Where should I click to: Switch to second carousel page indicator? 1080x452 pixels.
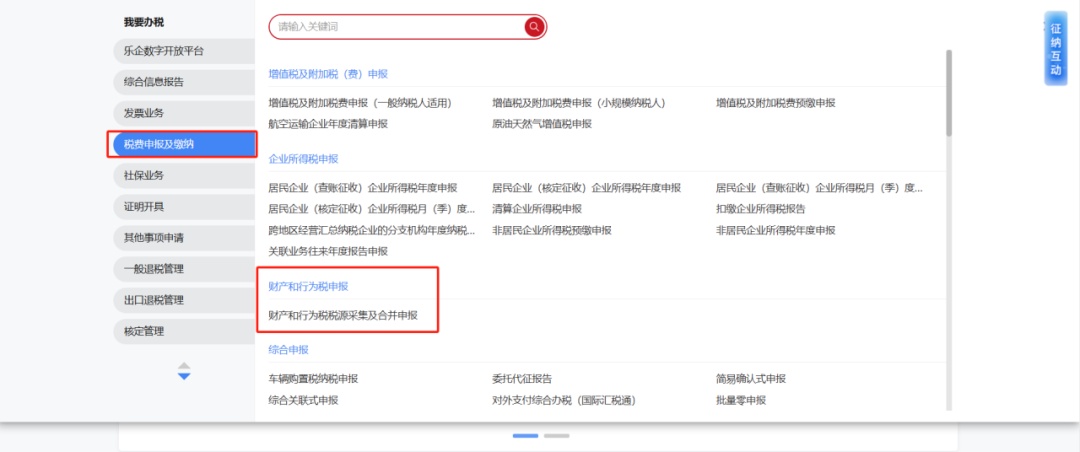click(x=557, y=436)
